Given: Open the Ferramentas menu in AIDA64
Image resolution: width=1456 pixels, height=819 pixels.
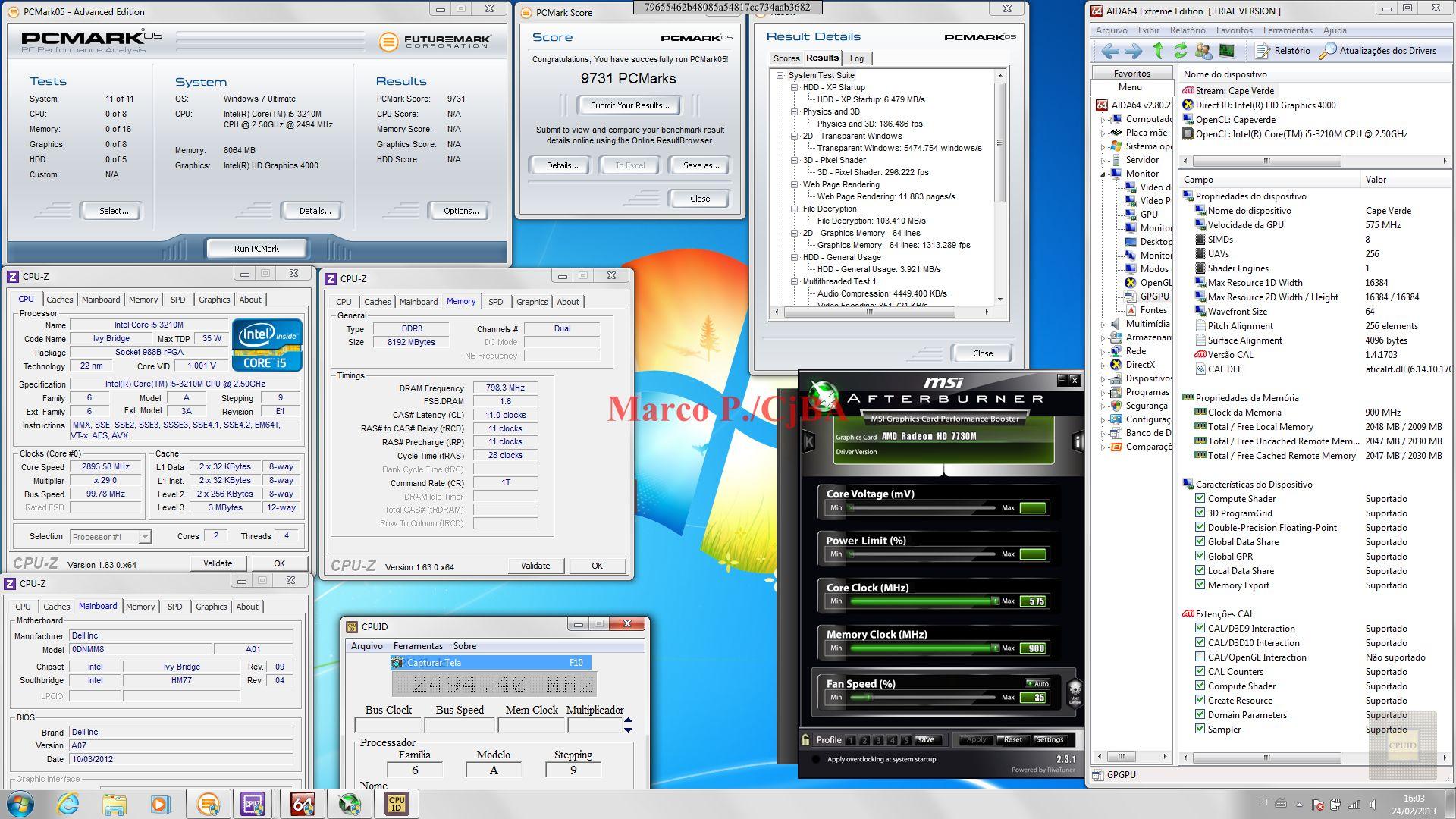Looking at the screenshot, I should pos(1288,30).
